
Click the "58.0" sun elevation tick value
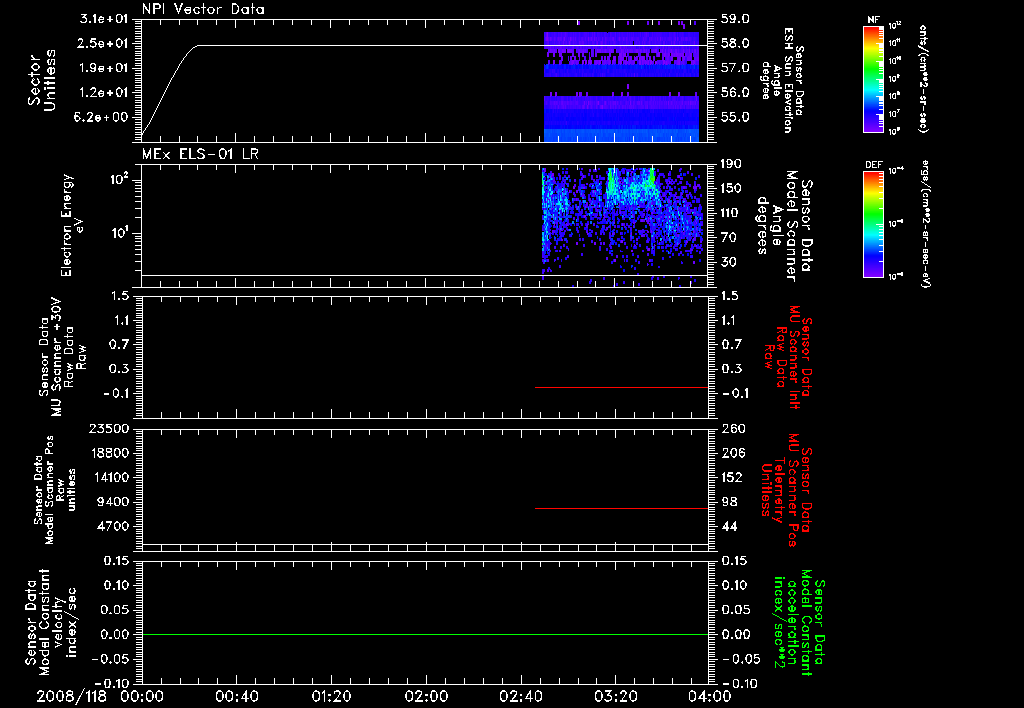(735, 43)
